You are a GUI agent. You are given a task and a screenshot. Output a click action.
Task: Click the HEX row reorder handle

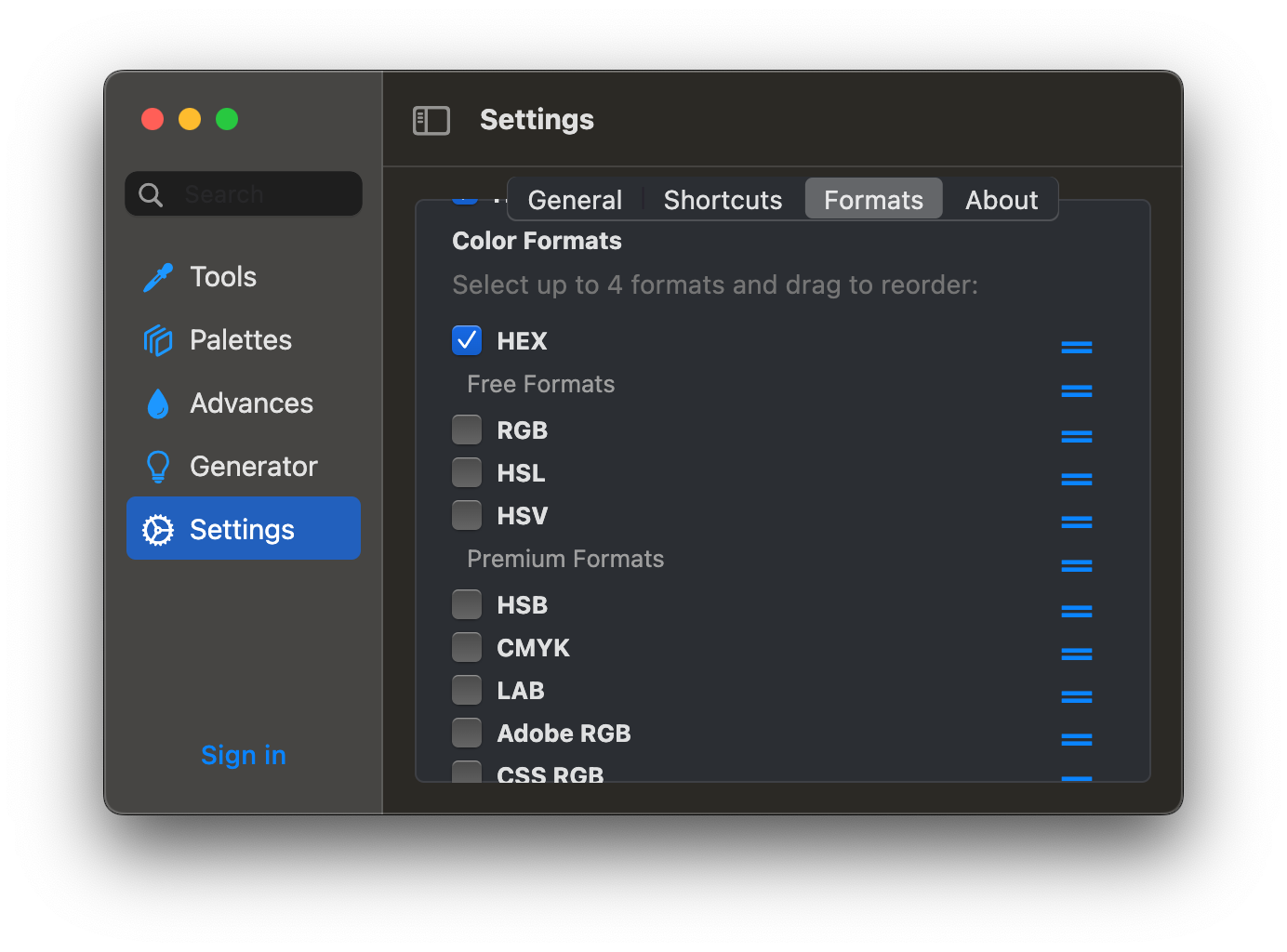pos(1076,347)
